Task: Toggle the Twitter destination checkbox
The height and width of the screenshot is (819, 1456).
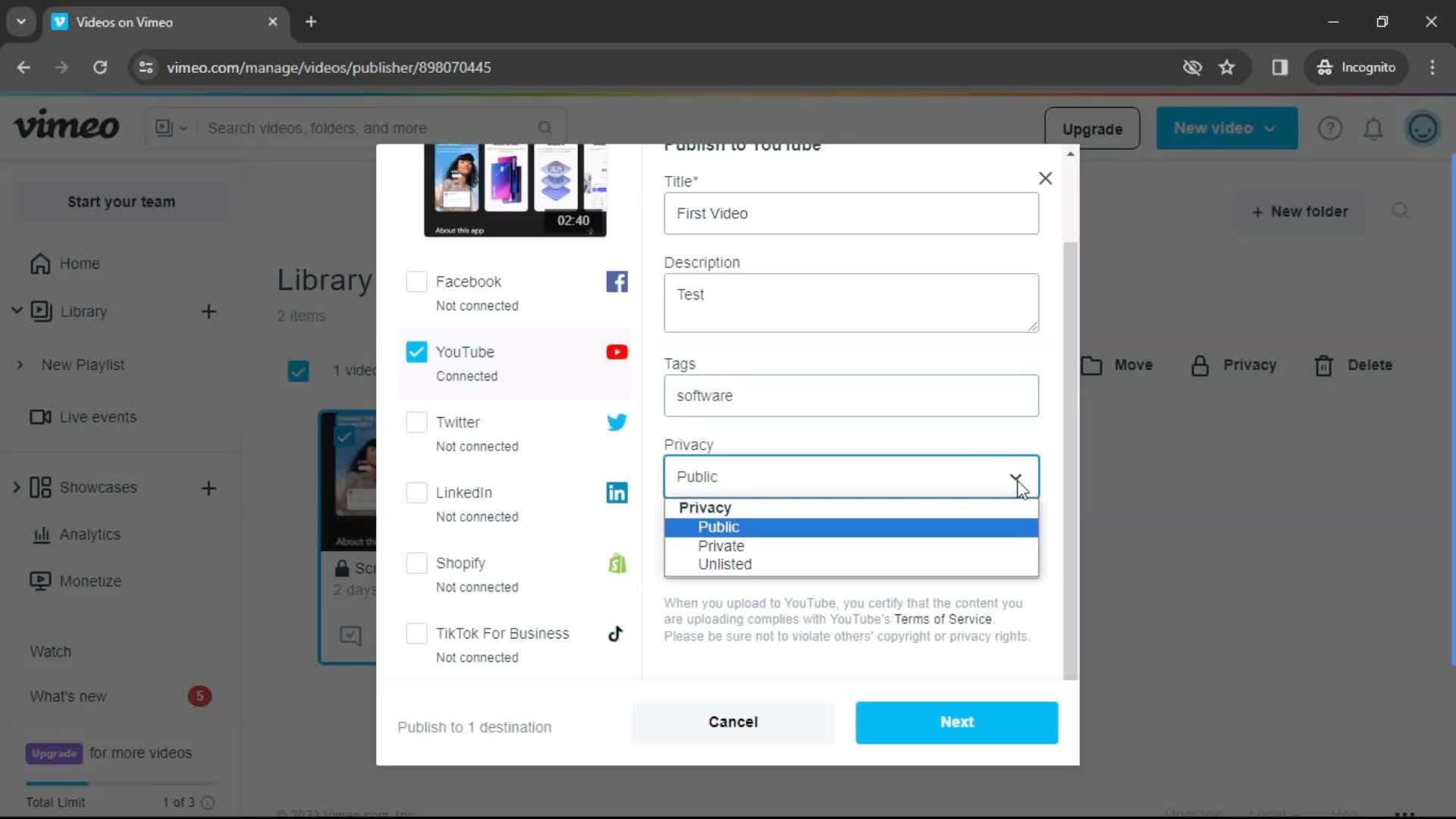Action: (418, 422)
